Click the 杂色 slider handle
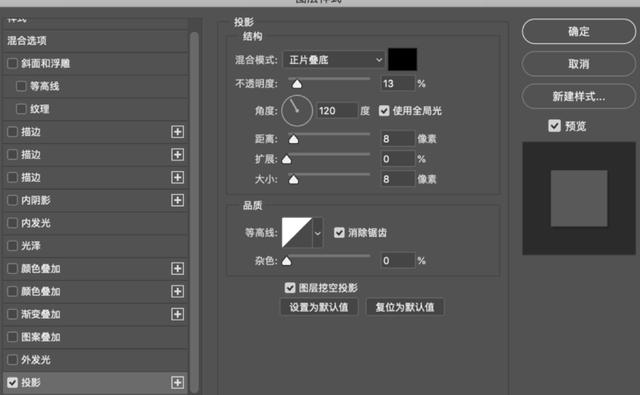The image size is (640, 395). [x=287, y=261]
